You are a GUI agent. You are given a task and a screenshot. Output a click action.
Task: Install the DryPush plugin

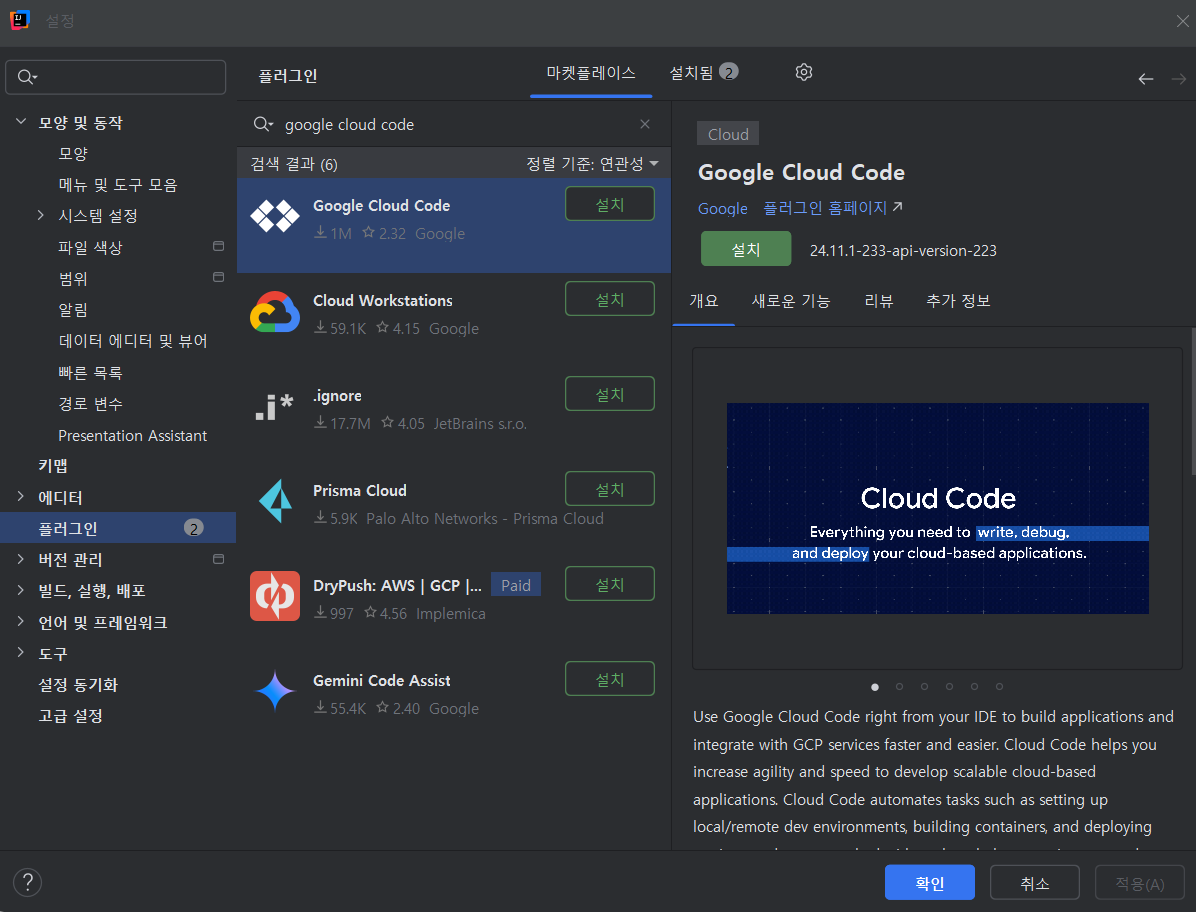click(609, 583)
